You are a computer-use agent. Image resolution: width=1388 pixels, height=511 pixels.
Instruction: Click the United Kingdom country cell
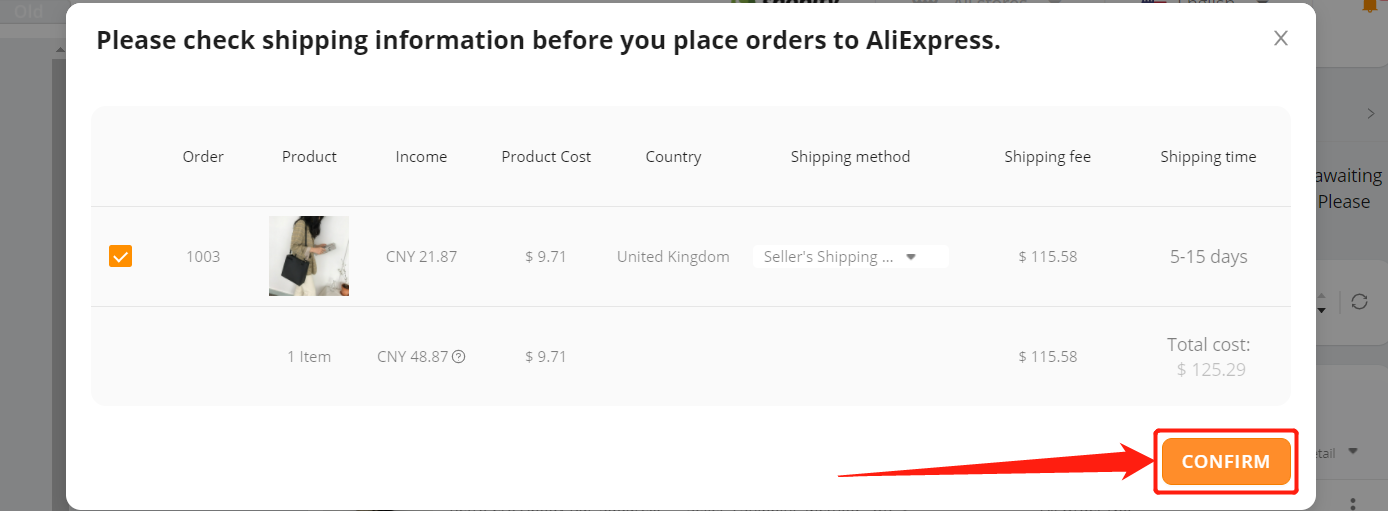(x=673, y=256)
